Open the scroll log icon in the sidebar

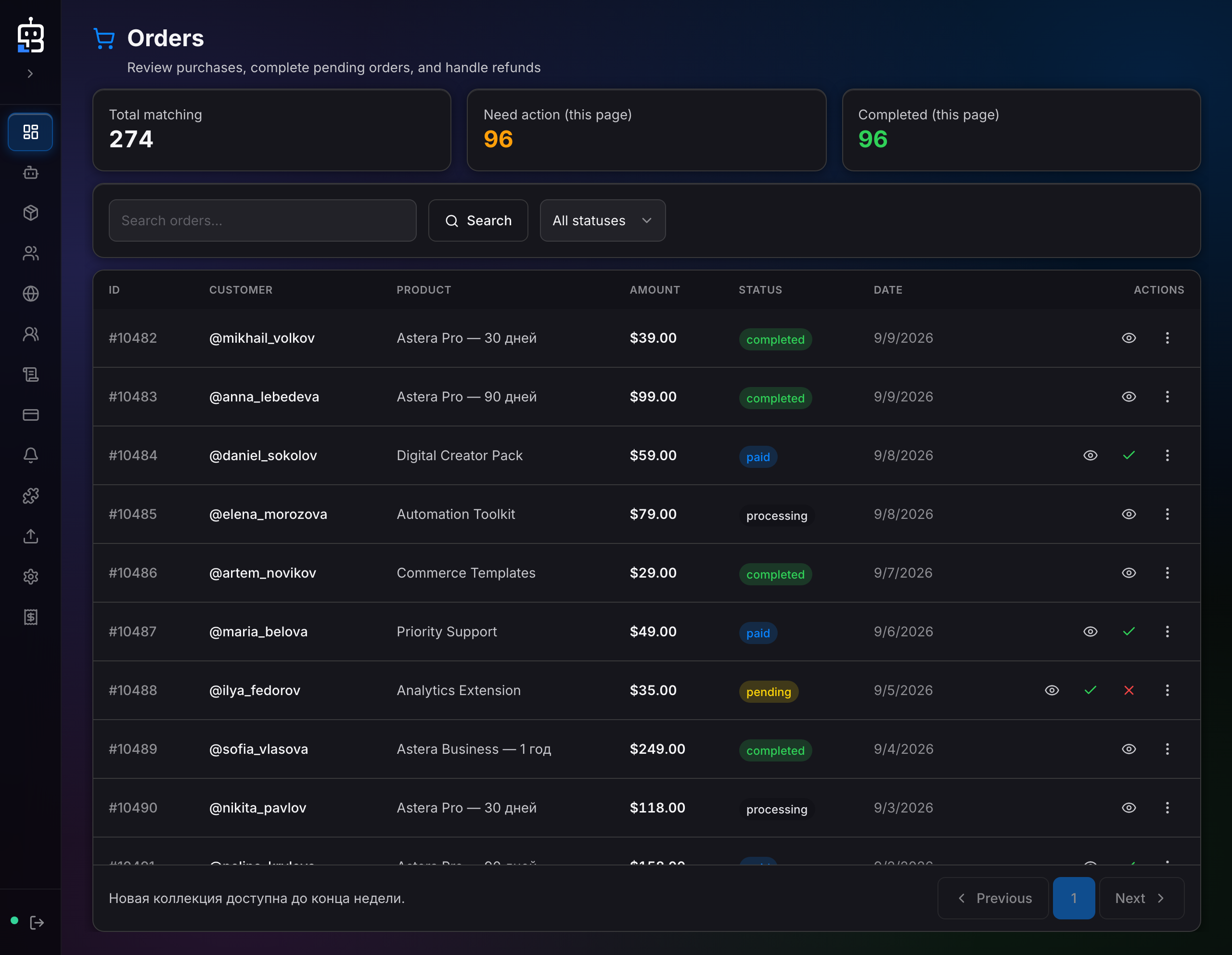point(30,374)
